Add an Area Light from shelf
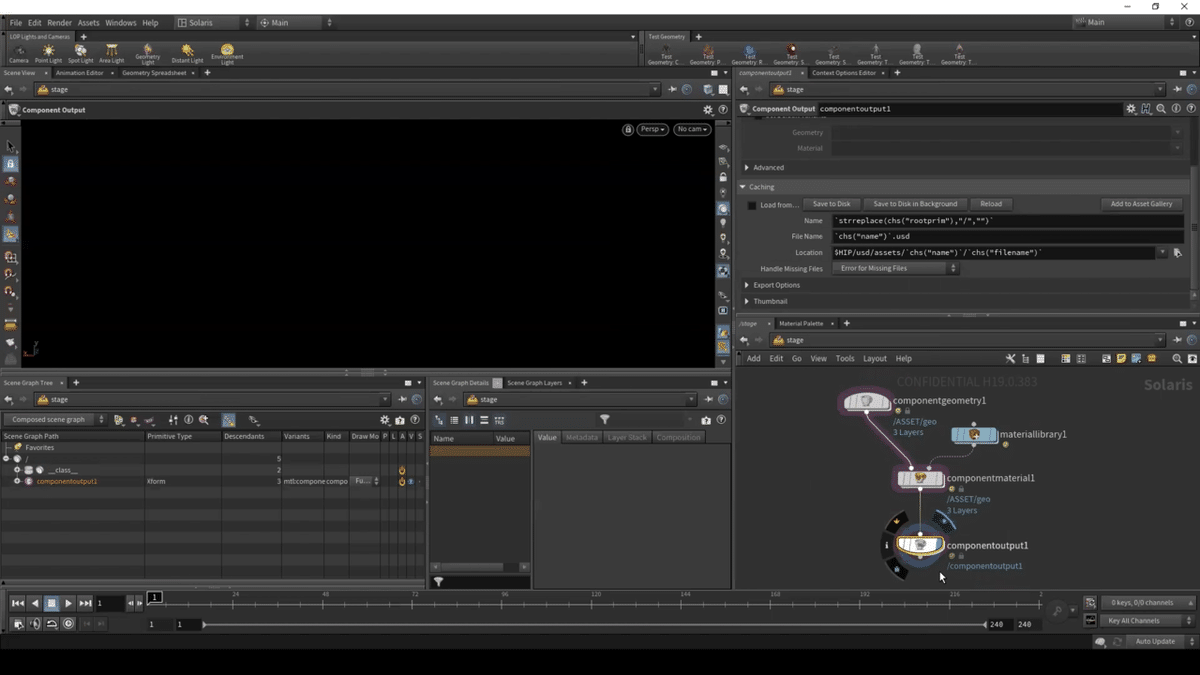The width and height of the screenshot is (1200, 675). tap(111, 53)
